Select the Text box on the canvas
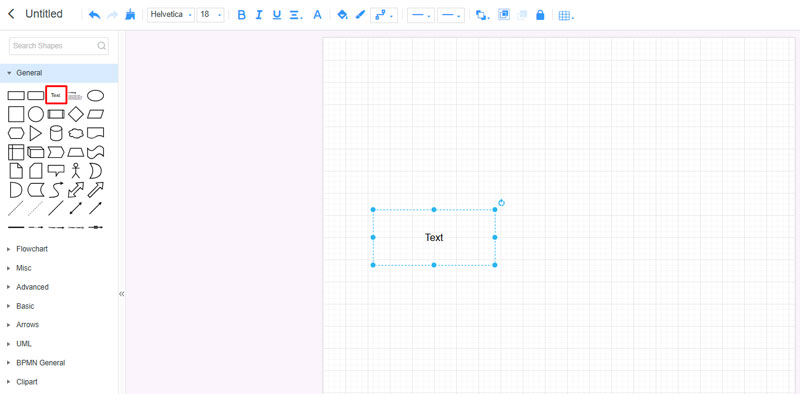Screen dimensions: 800x394 point(434,237)
